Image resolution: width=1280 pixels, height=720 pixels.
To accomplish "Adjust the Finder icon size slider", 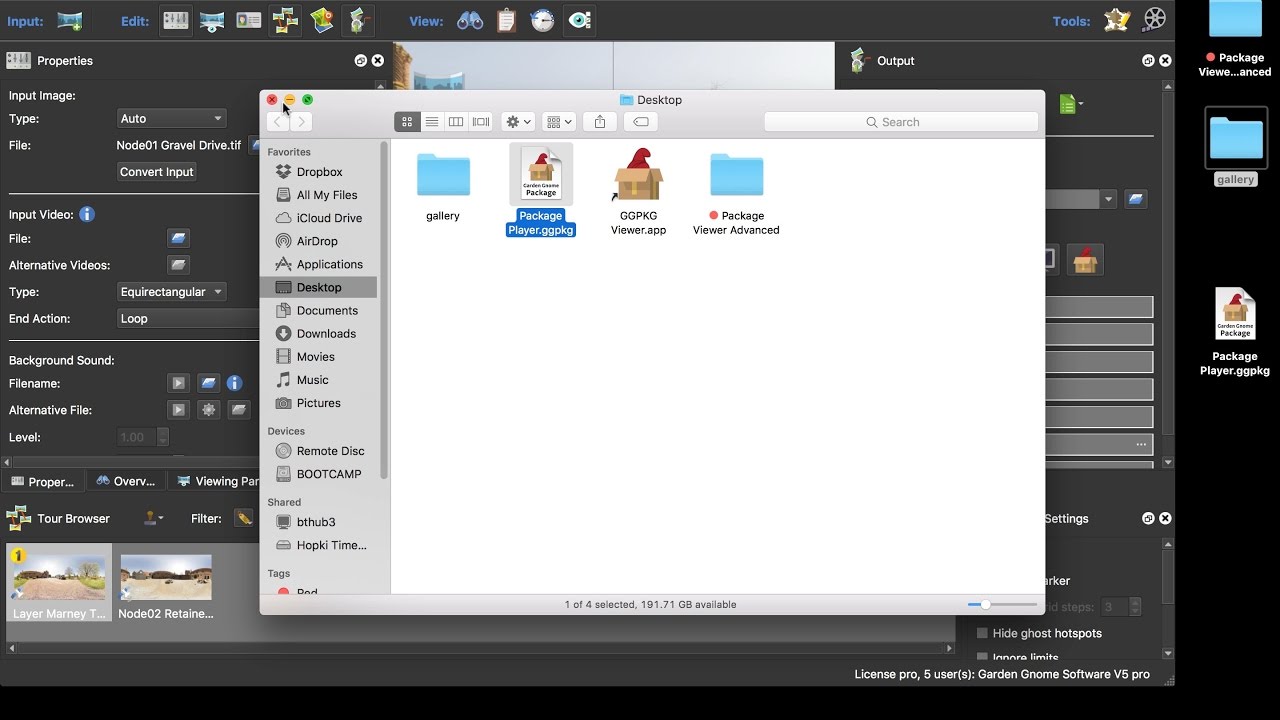I will (986, 604).
